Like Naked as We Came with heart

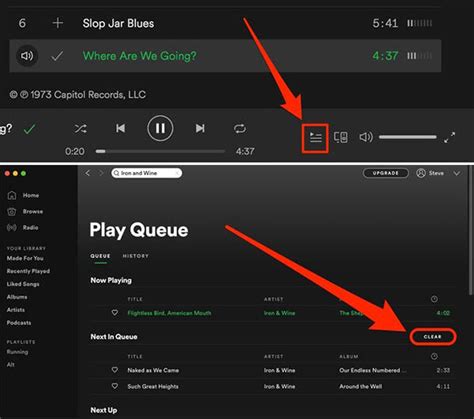[115, 370]
